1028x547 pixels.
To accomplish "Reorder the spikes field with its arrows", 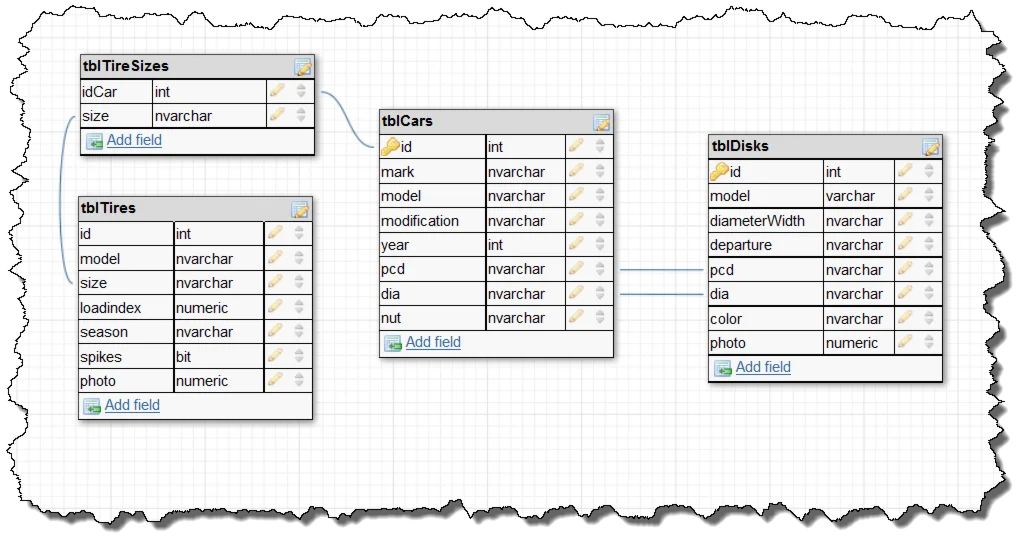I will coord(299,355).
